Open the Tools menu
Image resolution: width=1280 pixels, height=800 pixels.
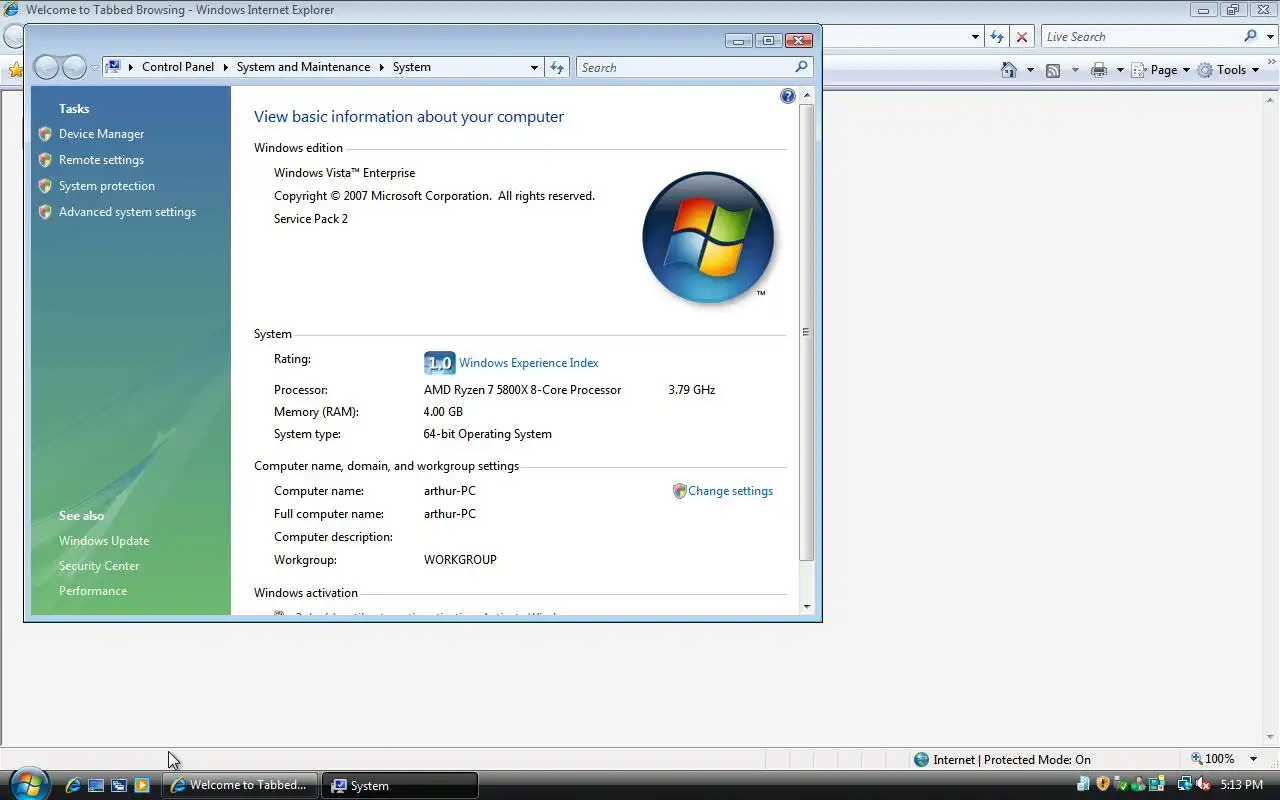pos(1229,70)
